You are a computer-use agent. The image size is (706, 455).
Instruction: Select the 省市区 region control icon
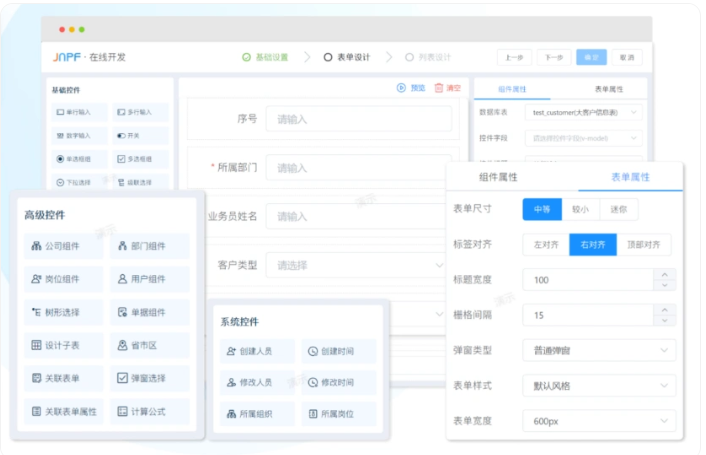pyautogui.click(x=122, y=345)
